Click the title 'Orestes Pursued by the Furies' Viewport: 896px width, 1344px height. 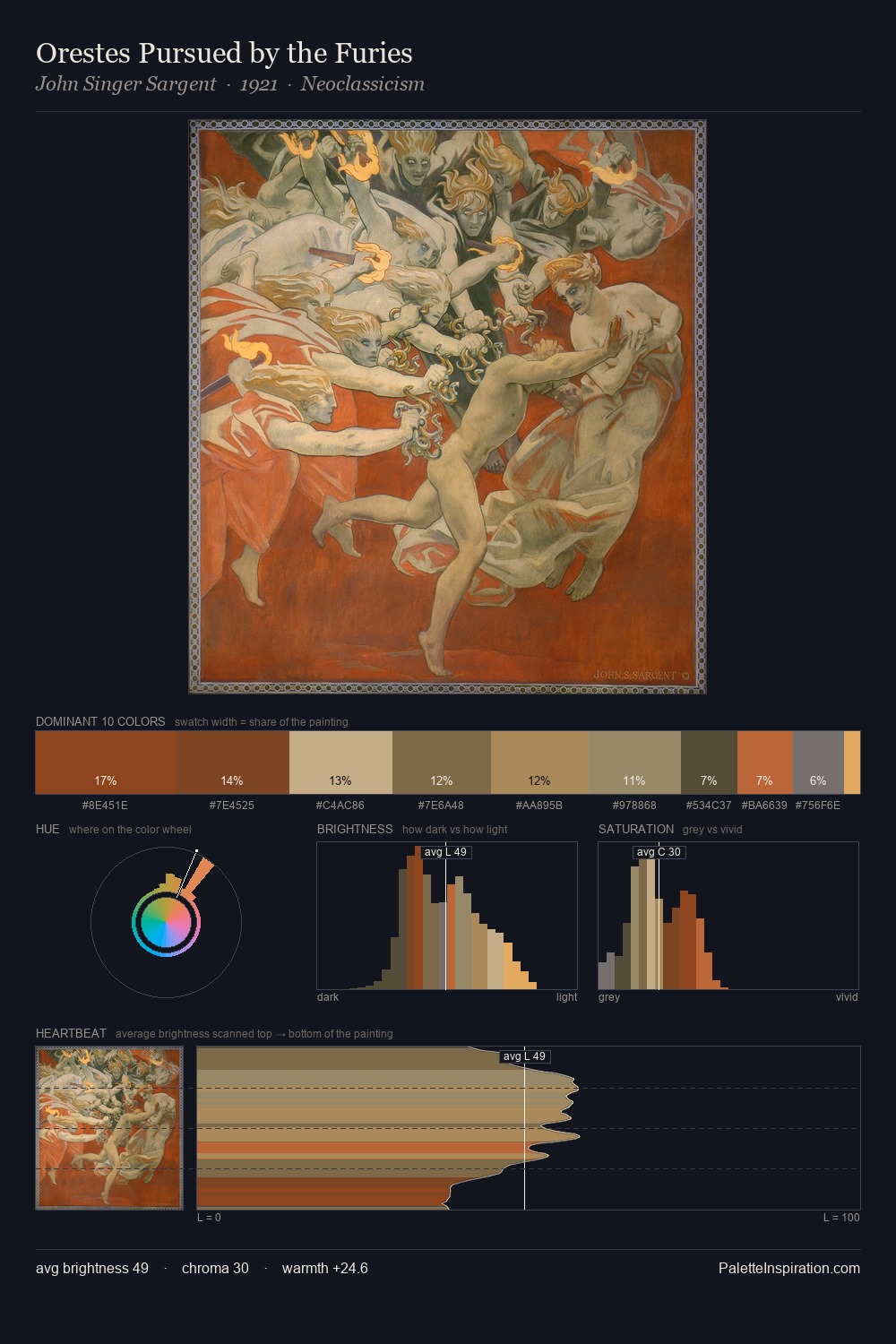(x=224, y=53)
